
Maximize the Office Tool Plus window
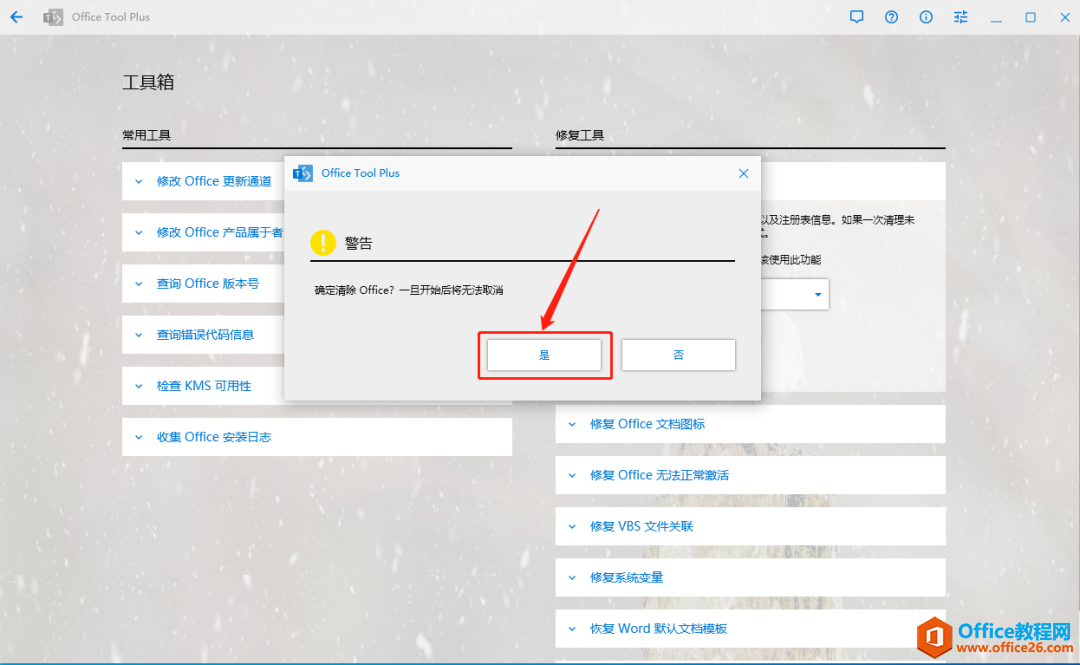tap(1030, 17)
